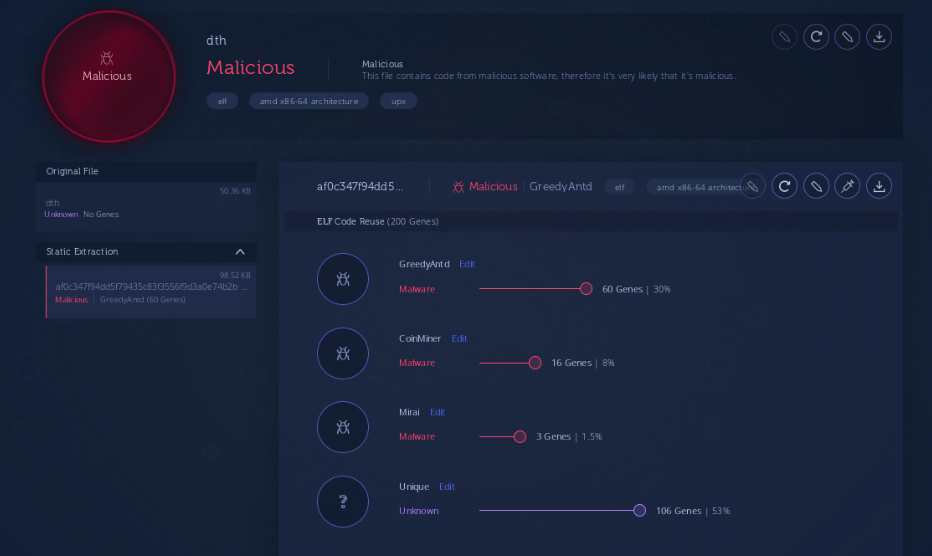Screen dimensions: 932x556
Task: Collapse the Static Extraction section chevron
Action: (x=240, y=252)
